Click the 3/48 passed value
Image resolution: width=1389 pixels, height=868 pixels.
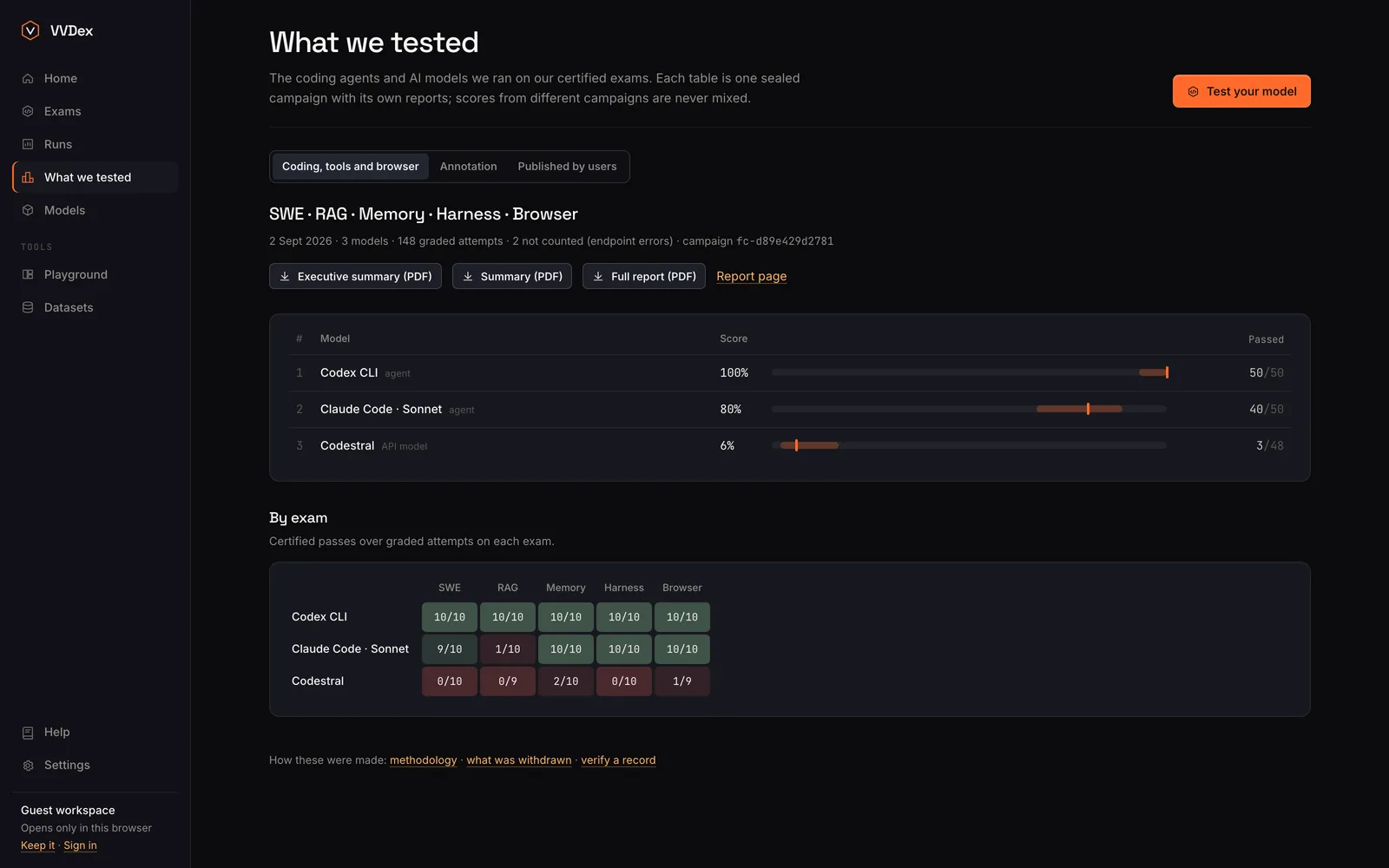click(x=1270, y=445)
